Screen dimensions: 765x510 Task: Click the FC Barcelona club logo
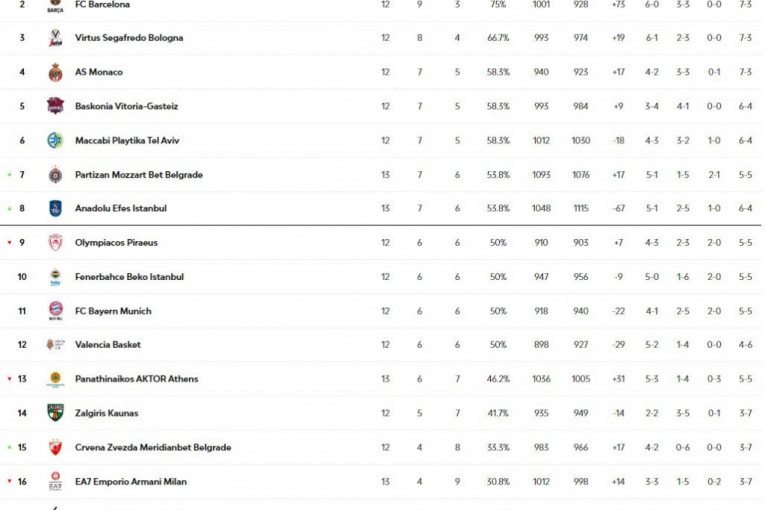coord(55,5)
